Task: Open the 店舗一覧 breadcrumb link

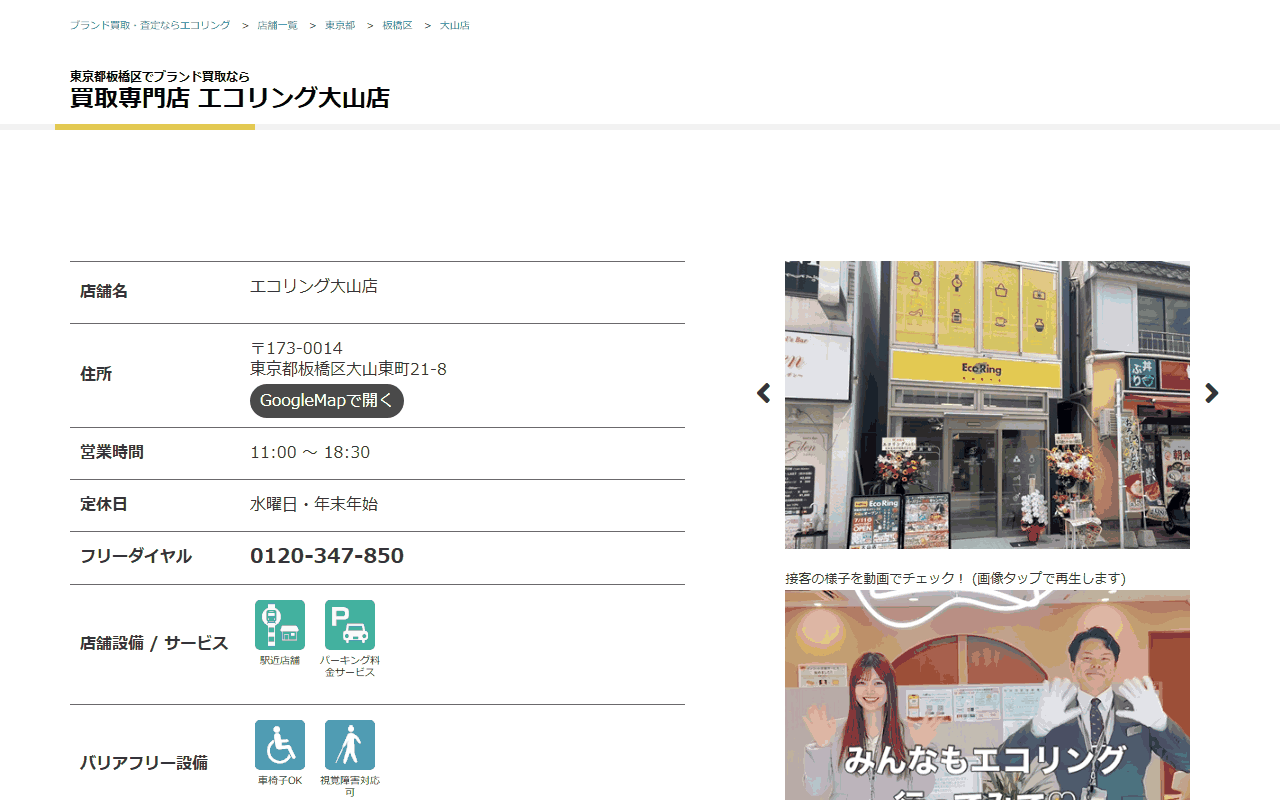Action: [277, 25]
